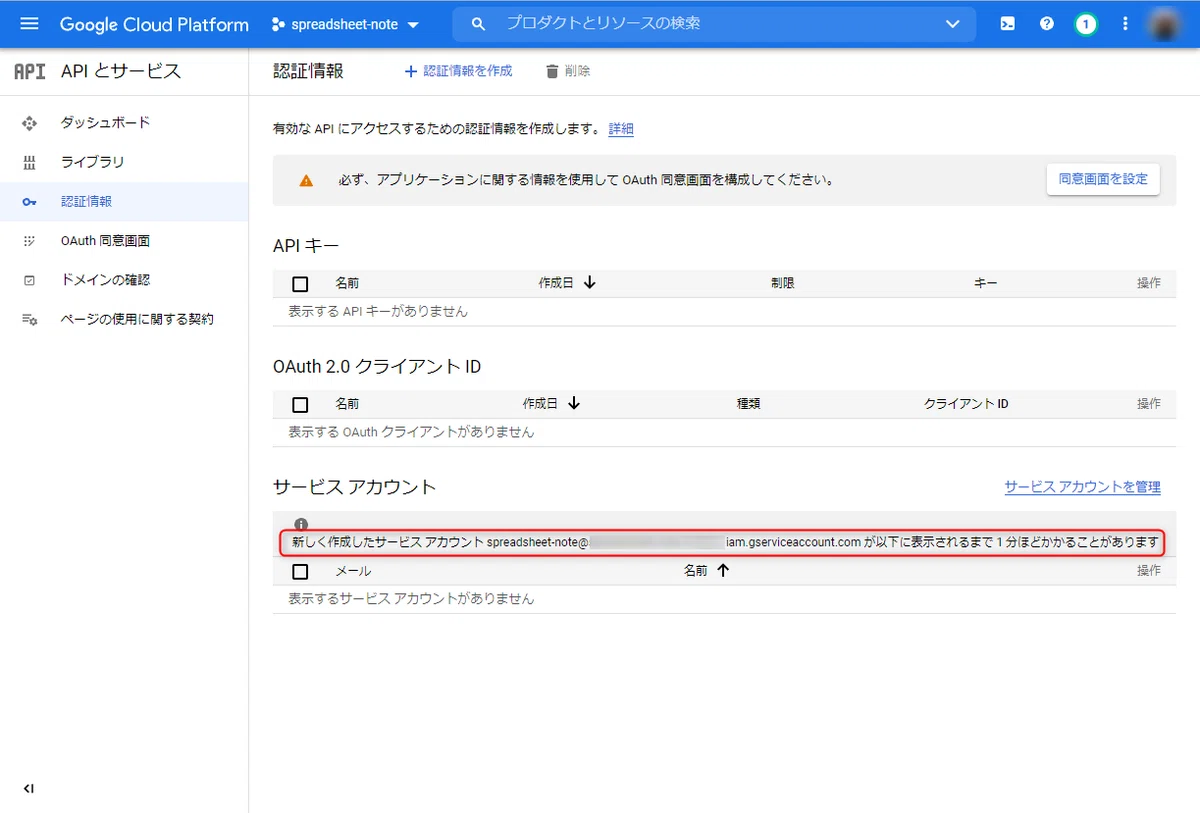Open サービス アカウントを管理 link

coord(1083,487)
